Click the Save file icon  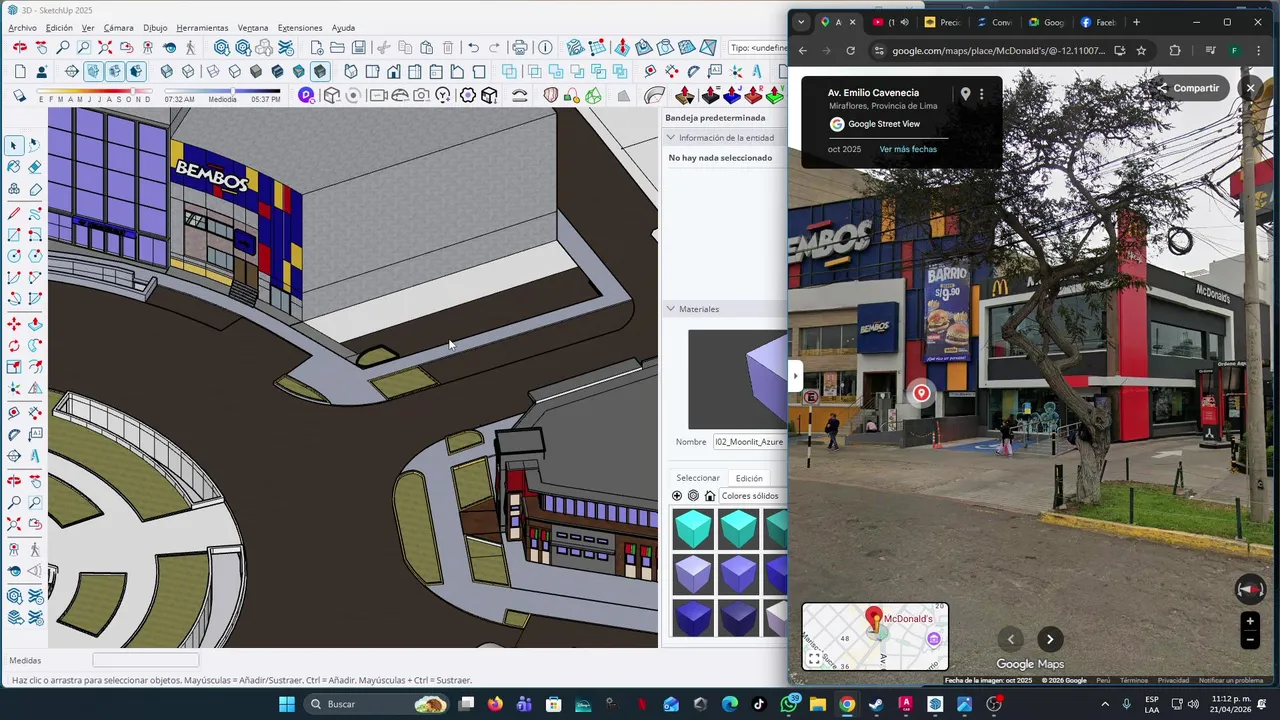(x=358, y=47)
